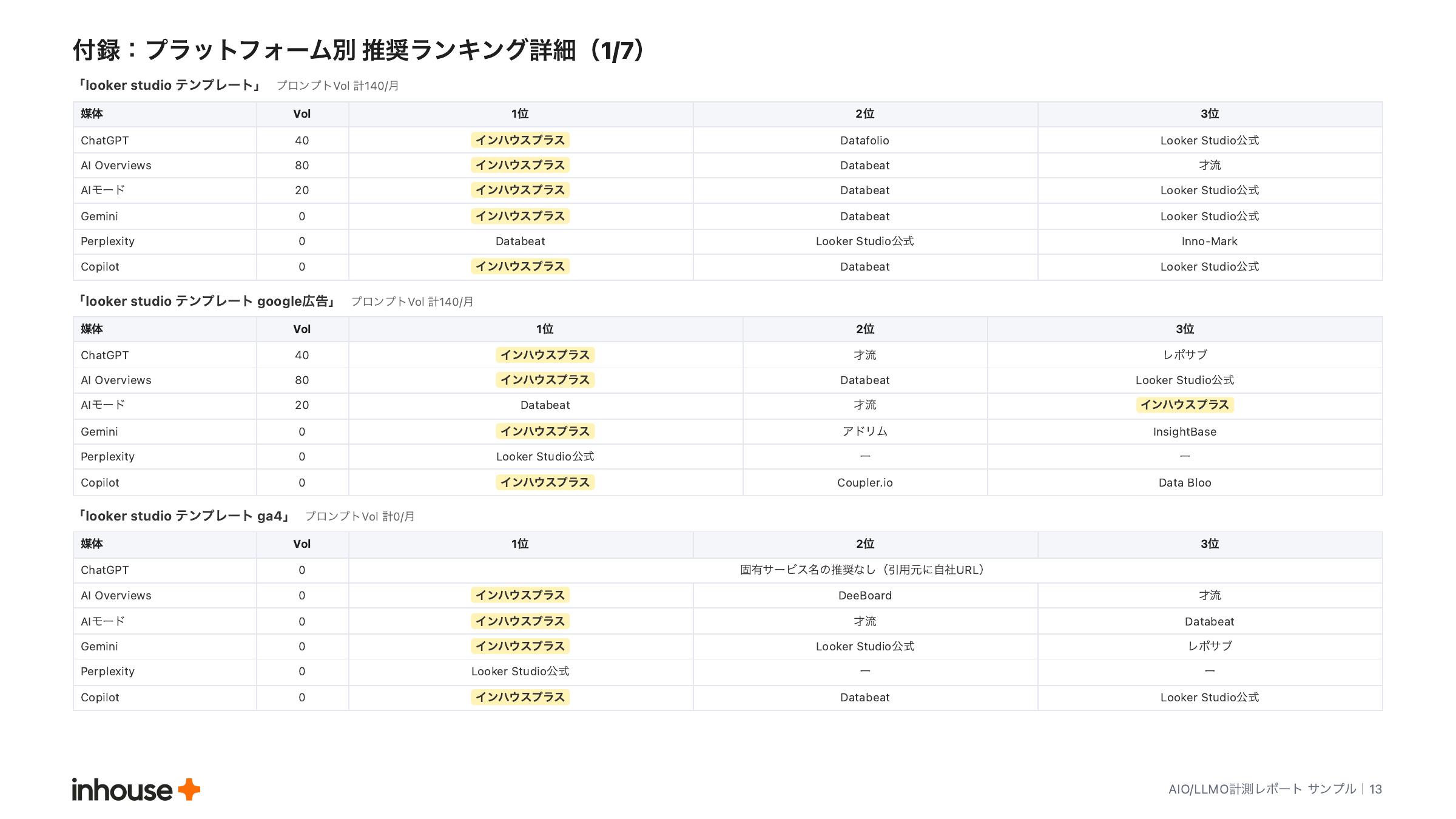Select heading '「looker studio テンプレート ga4」'

pos(184,516)
